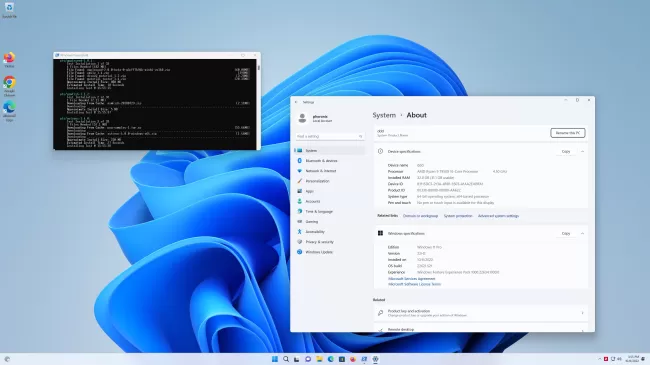The width and height of the screenshot is (650, 365).
Task: Click Windows logo beside Windows specifications
Action: 380,234
